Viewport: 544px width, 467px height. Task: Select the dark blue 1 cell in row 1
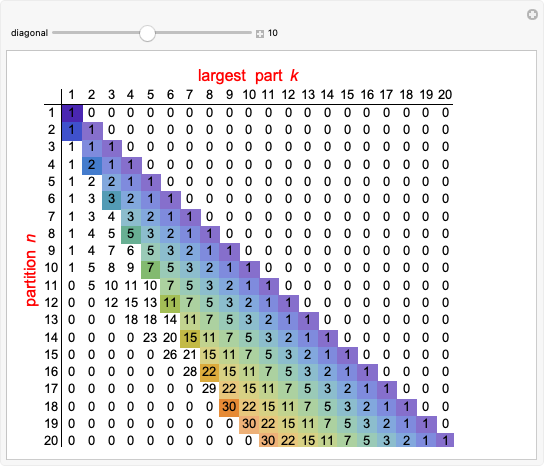coord(72,113)
